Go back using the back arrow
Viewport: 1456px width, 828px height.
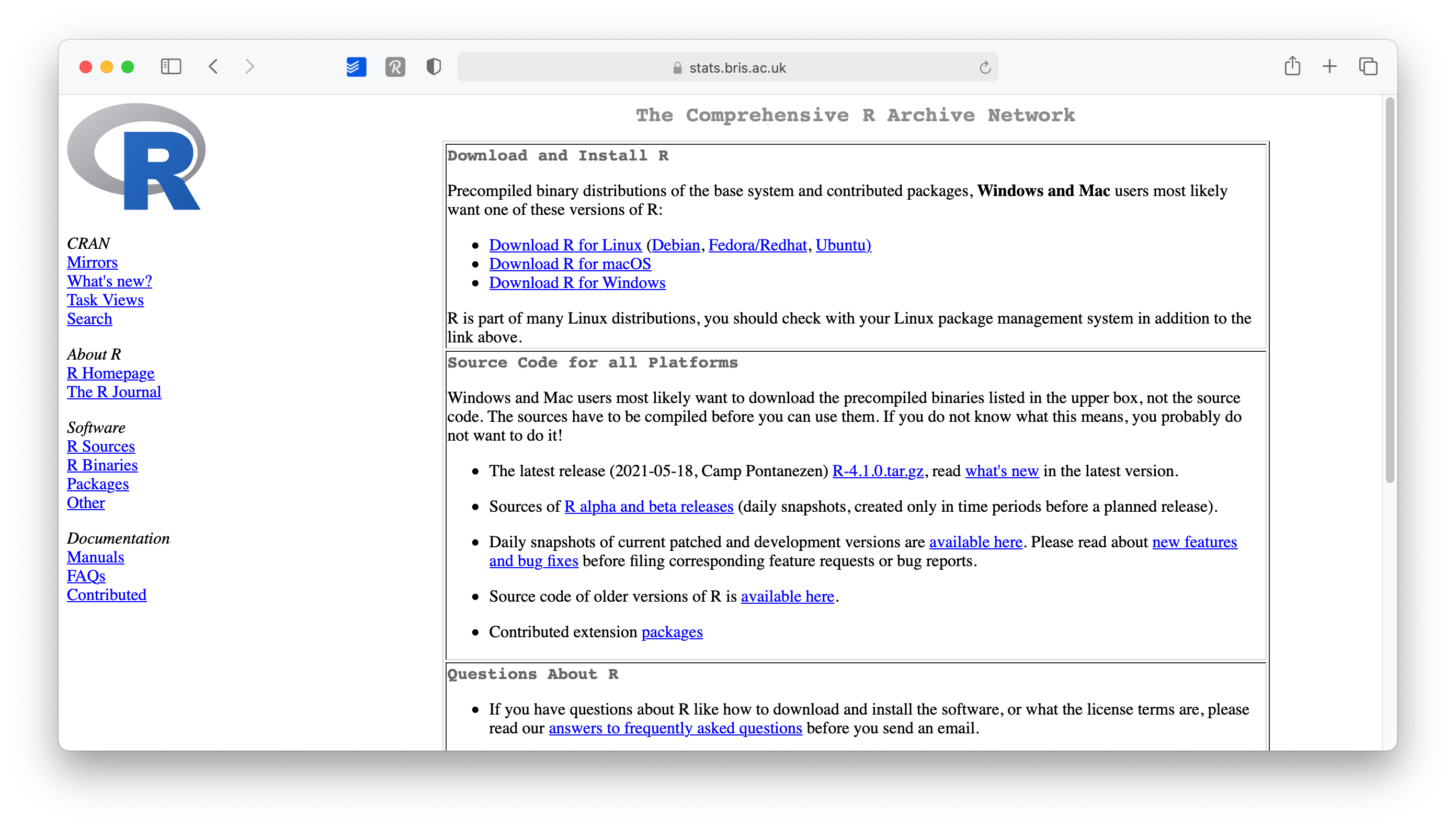tap(213, 67)
